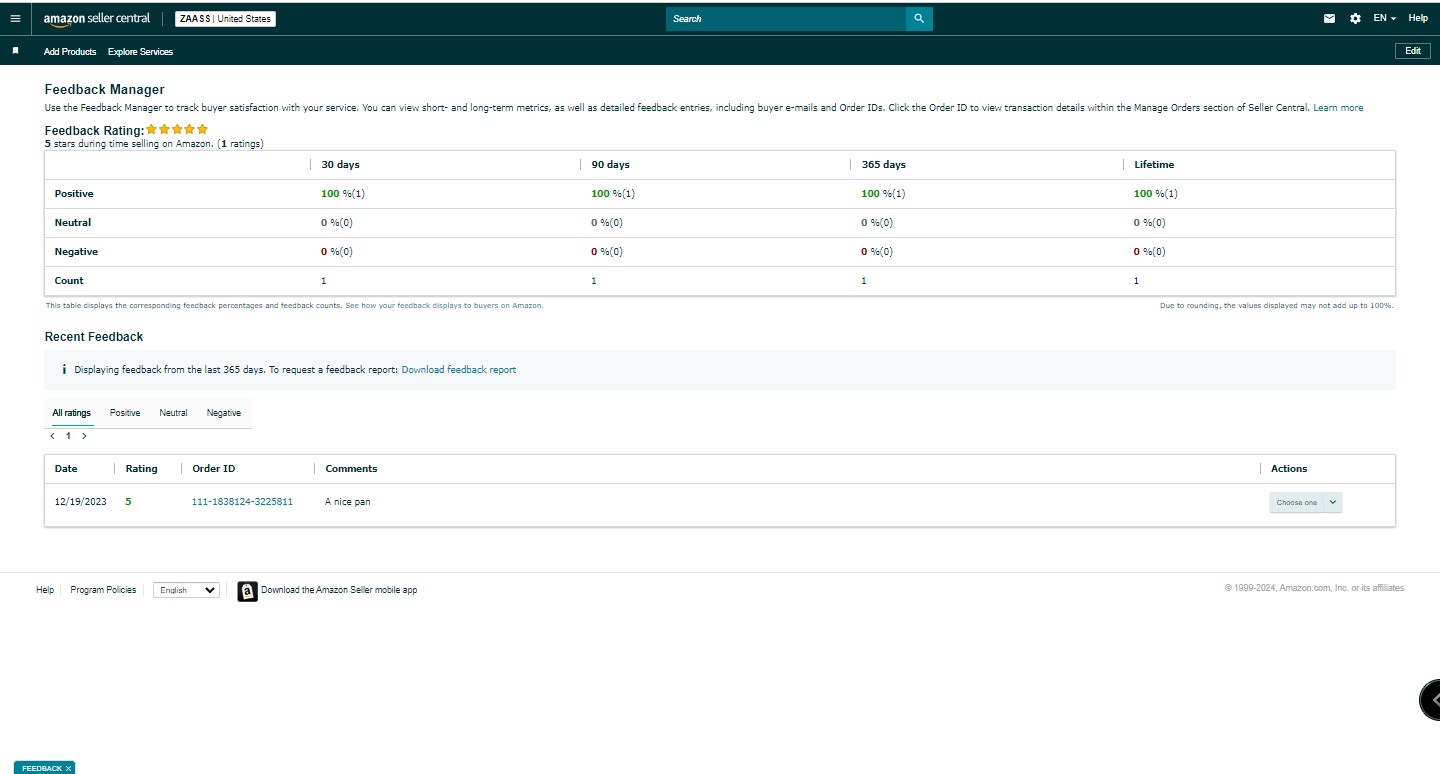Click the Edit button
1440x774 pixels.
(x=1412, y=51)
